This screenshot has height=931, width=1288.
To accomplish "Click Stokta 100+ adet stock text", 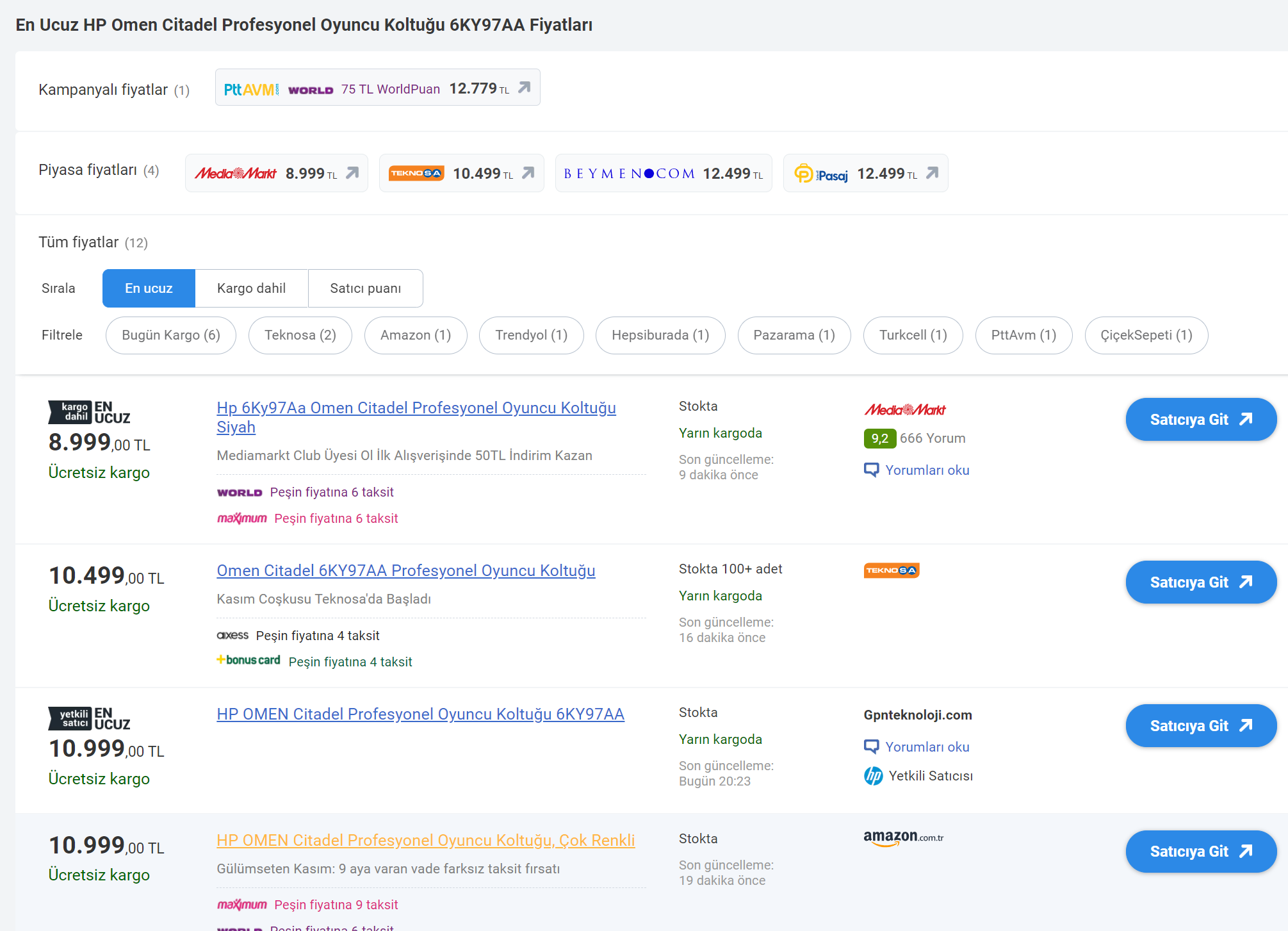I will click(731, 569).
